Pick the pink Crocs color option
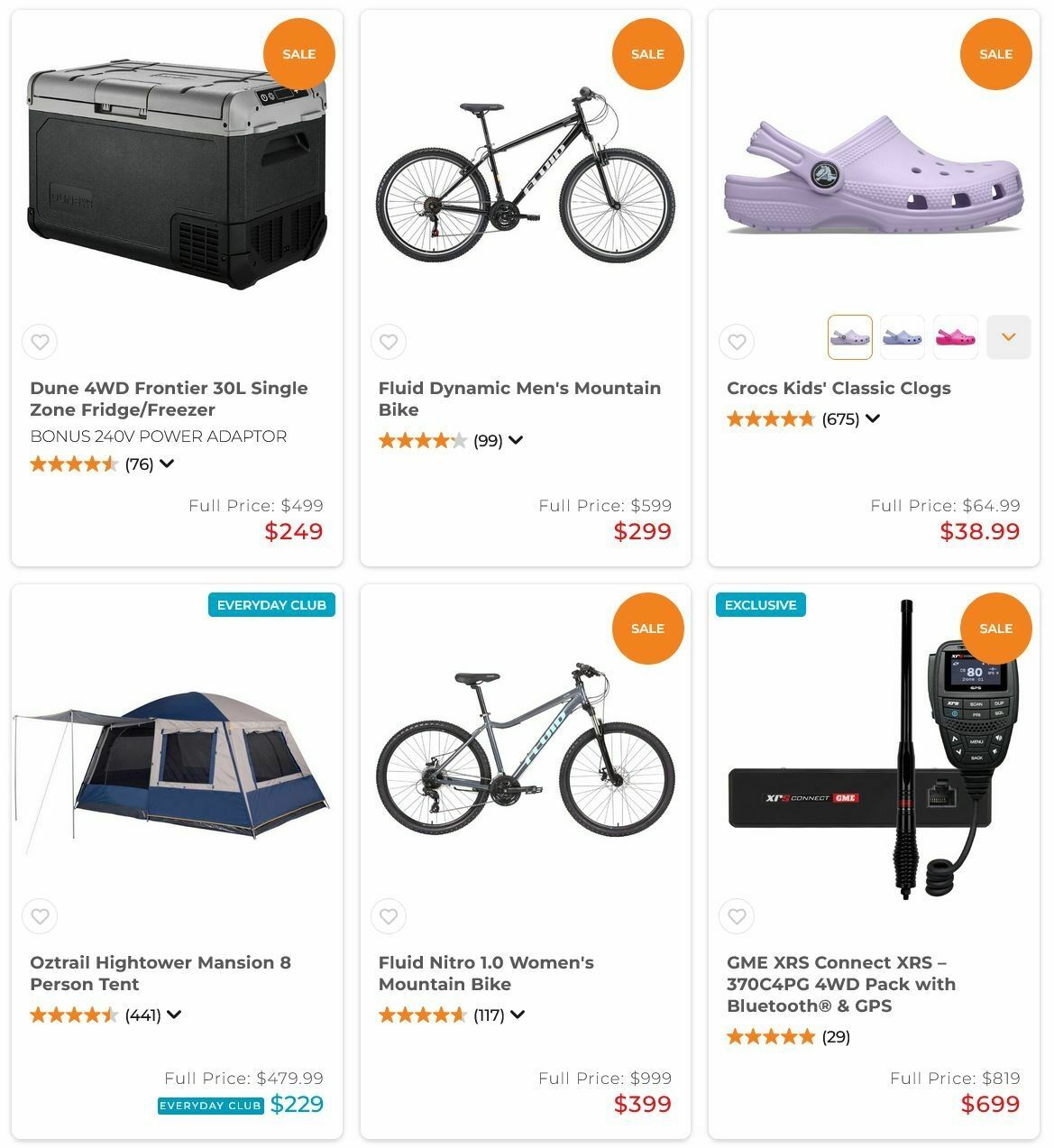 [955, 337]
